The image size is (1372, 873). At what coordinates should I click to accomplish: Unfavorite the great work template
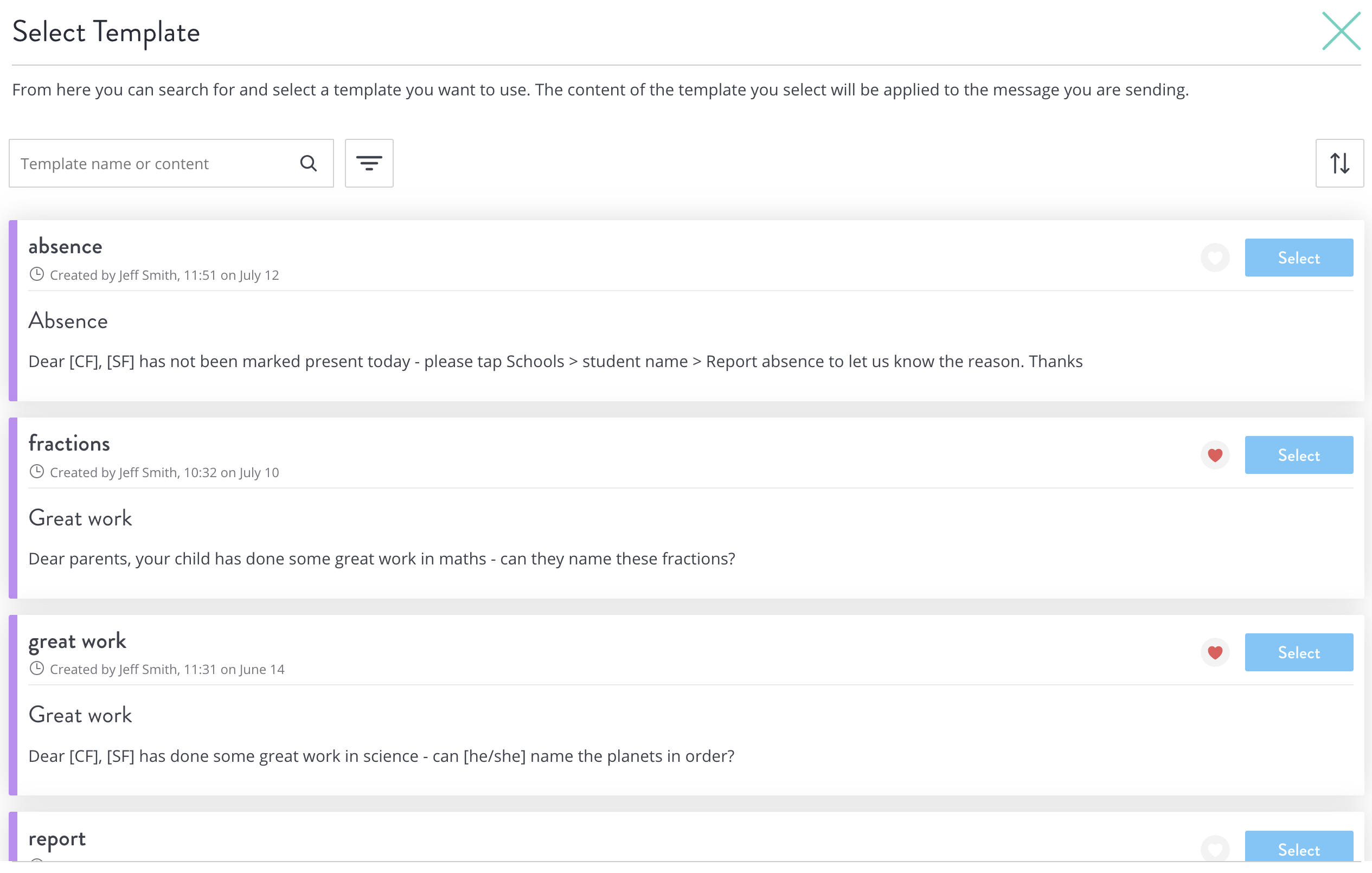(x=1215, y=653)
